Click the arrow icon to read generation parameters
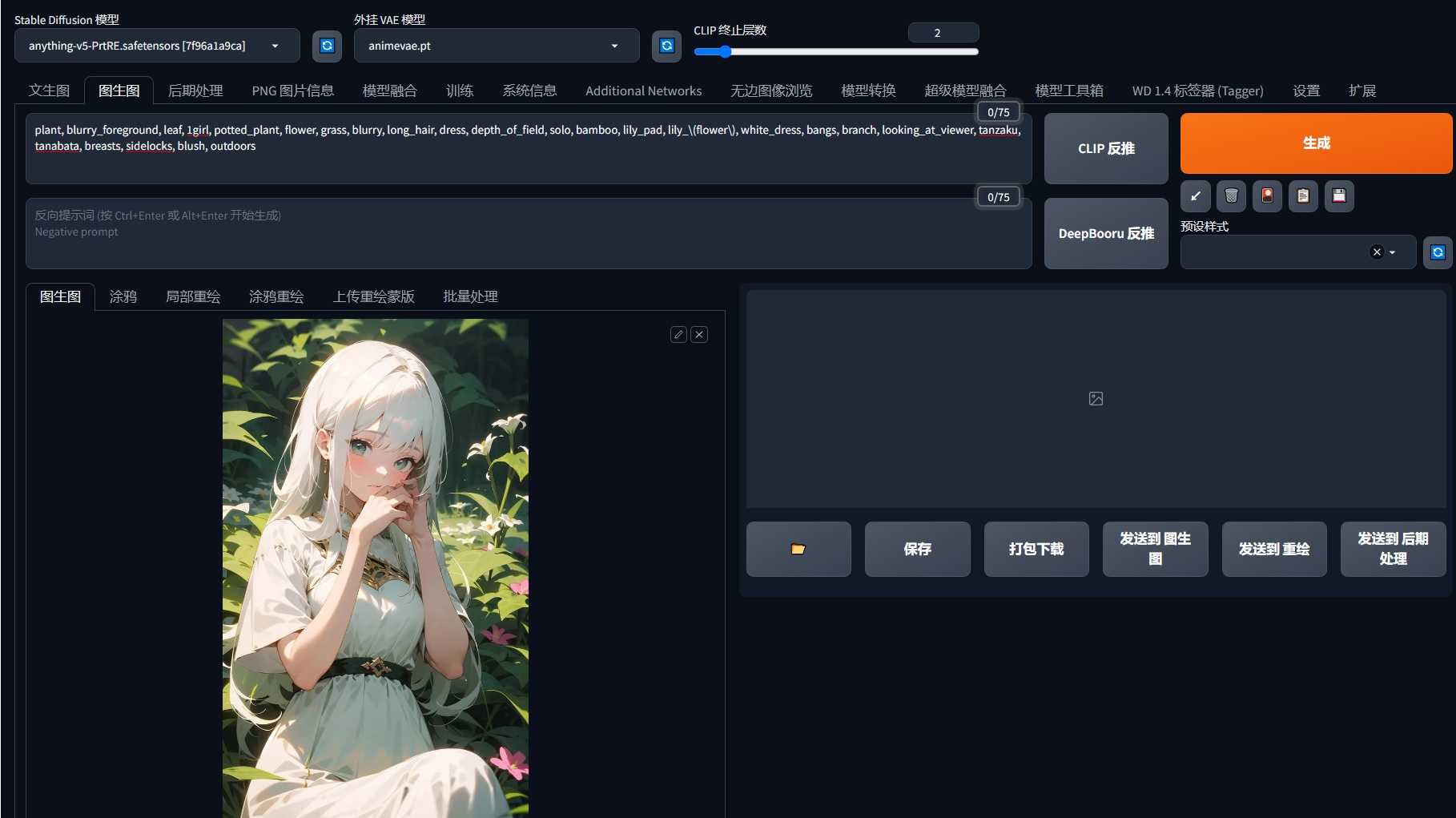This screenshot has width=1456, height=818. [1195, 195]
